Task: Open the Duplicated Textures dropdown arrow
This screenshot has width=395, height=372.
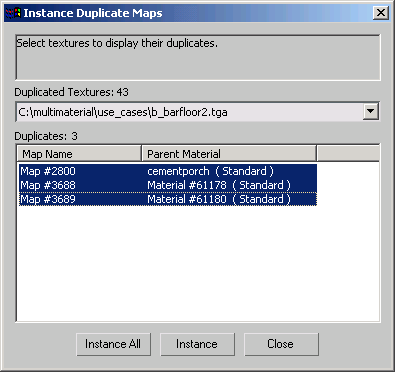Action: pyautogui.click(x=370, y=111)
